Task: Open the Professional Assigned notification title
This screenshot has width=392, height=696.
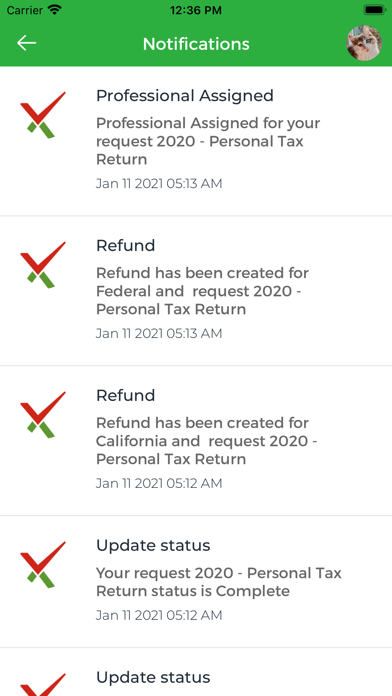Action: pyautogui.click(x=185, y=95)
